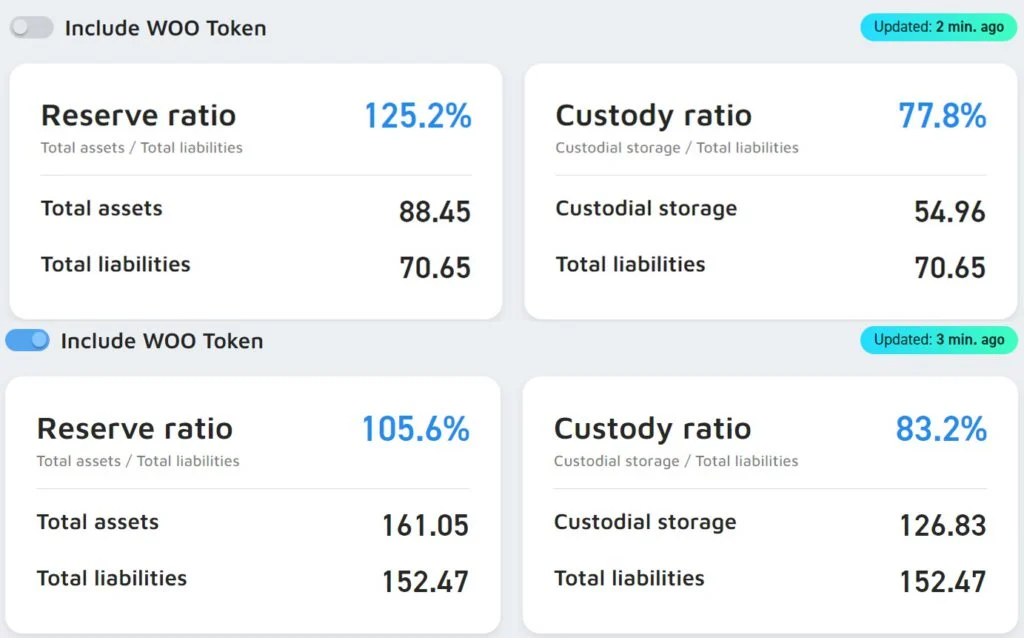Click the "Updated: 3 min. ago" badge
This screenshot has width=1024, height=638.
[938, 340]
